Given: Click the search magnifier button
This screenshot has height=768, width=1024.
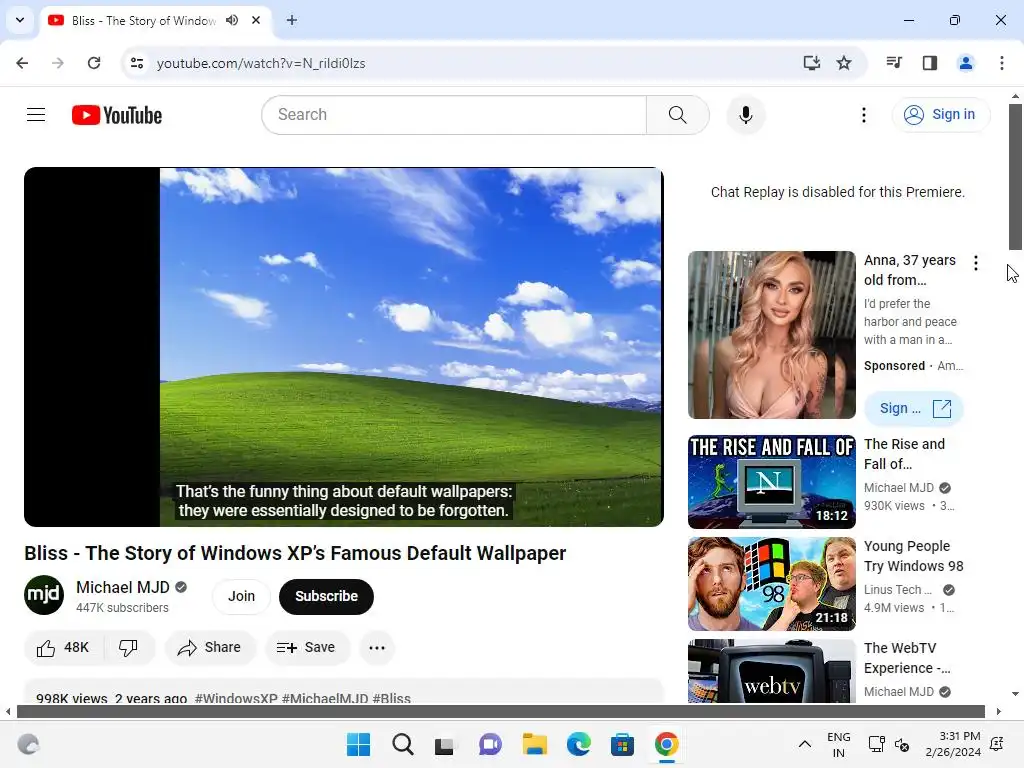Looking at the screenshot, I should (677, 115).
